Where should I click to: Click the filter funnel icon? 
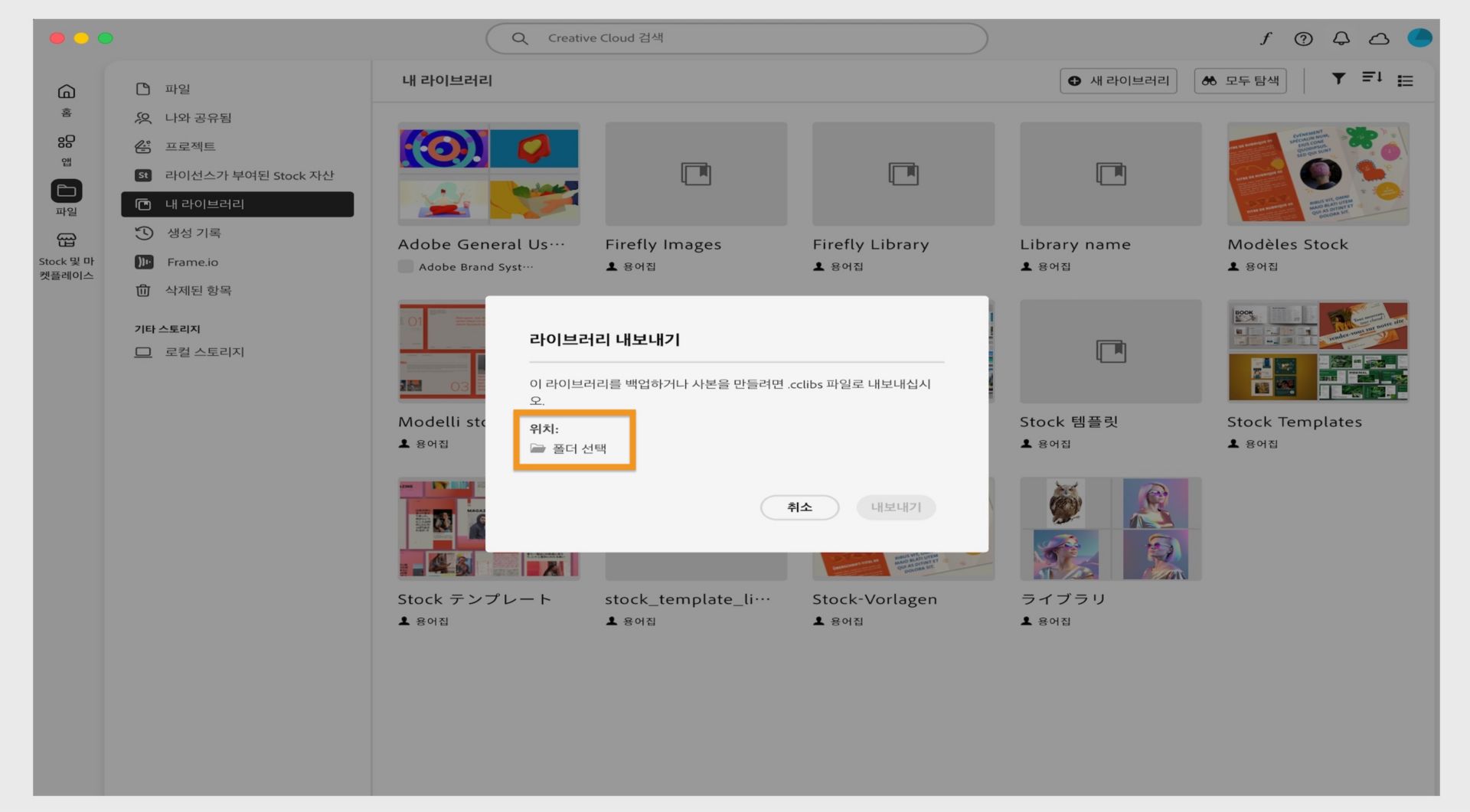(1338, 78)
